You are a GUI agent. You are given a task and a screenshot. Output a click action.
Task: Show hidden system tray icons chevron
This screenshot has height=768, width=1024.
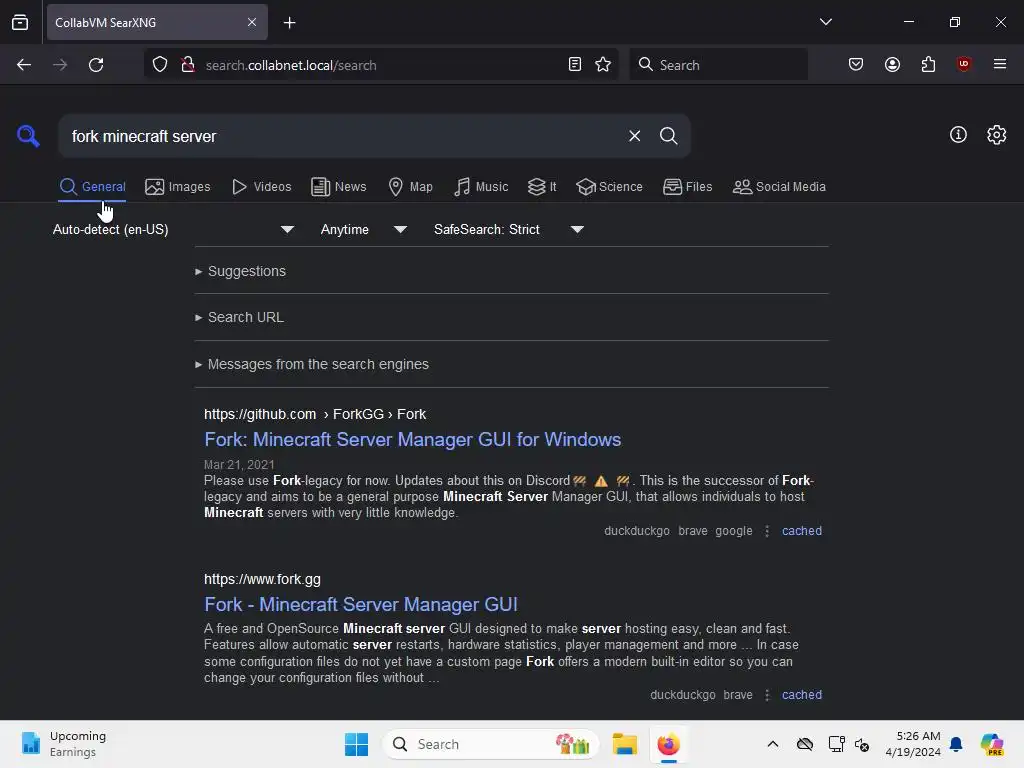(x=773, y=744)
